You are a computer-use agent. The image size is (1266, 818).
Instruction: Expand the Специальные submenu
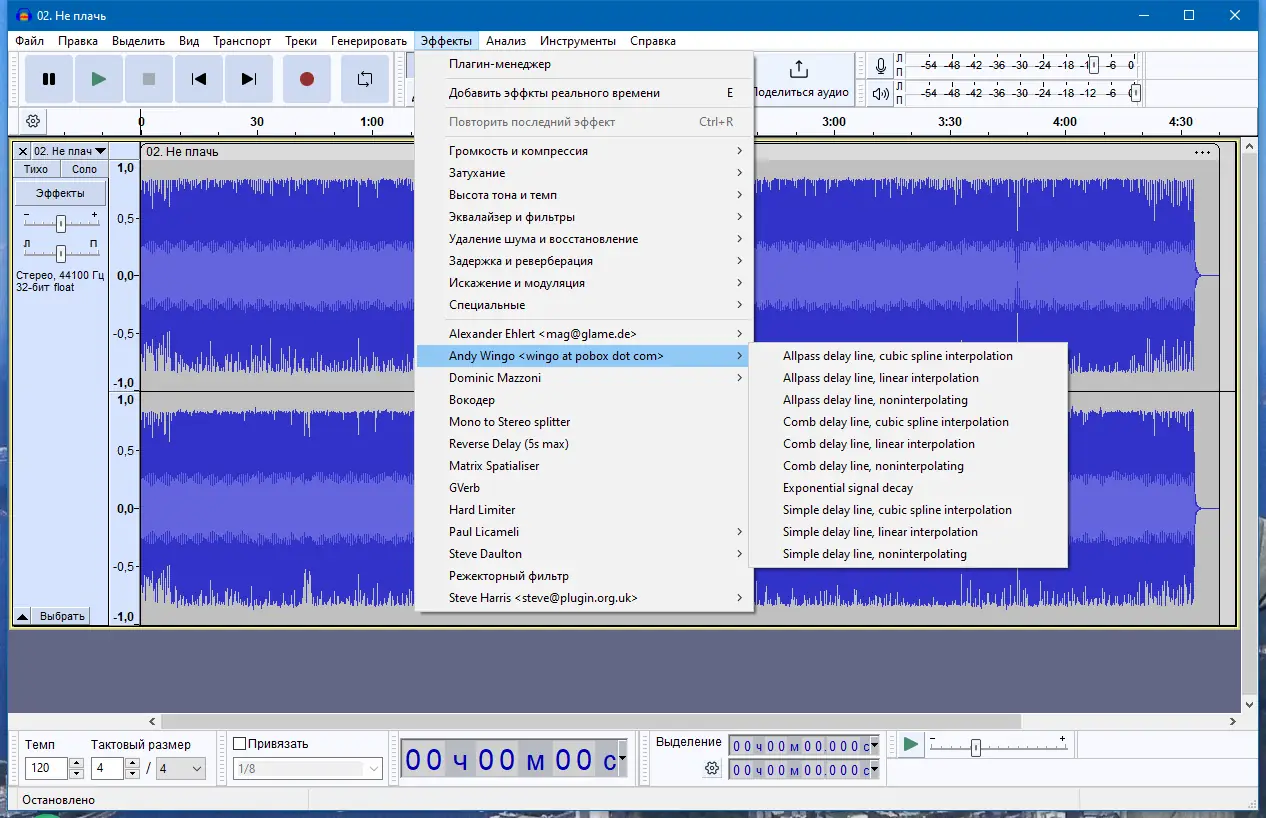(x=584, y=305)
